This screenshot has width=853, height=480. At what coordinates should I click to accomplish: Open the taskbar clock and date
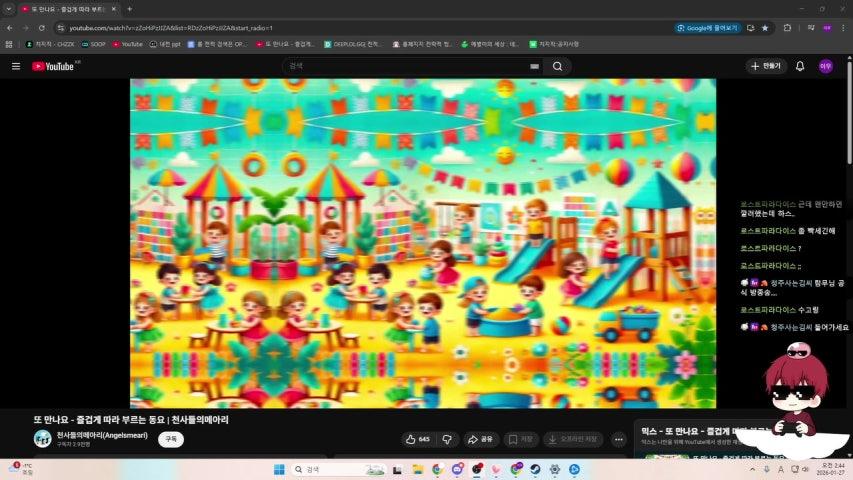coord(832,469)
